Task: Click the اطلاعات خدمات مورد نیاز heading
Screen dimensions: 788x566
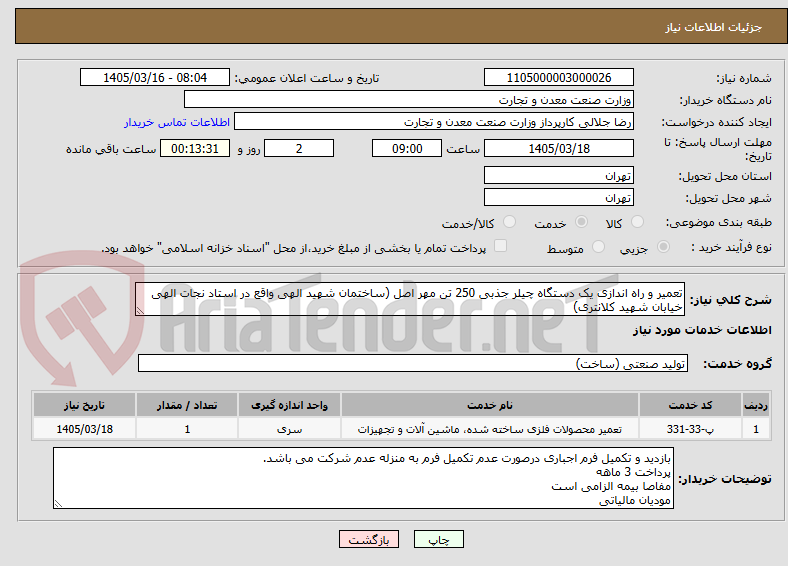Action: 702,330
